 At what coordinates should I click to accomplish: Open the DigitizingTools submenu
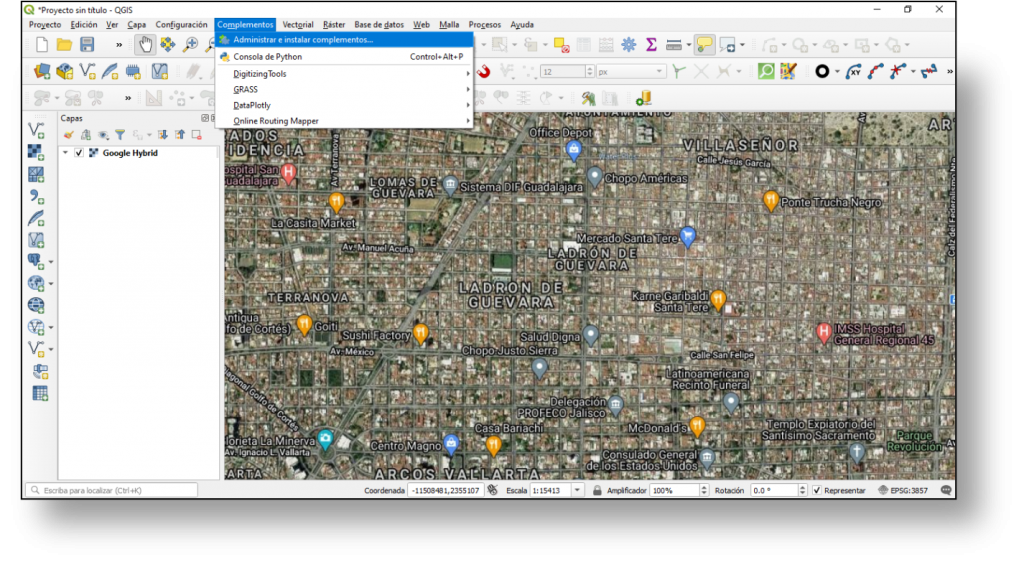344,74
